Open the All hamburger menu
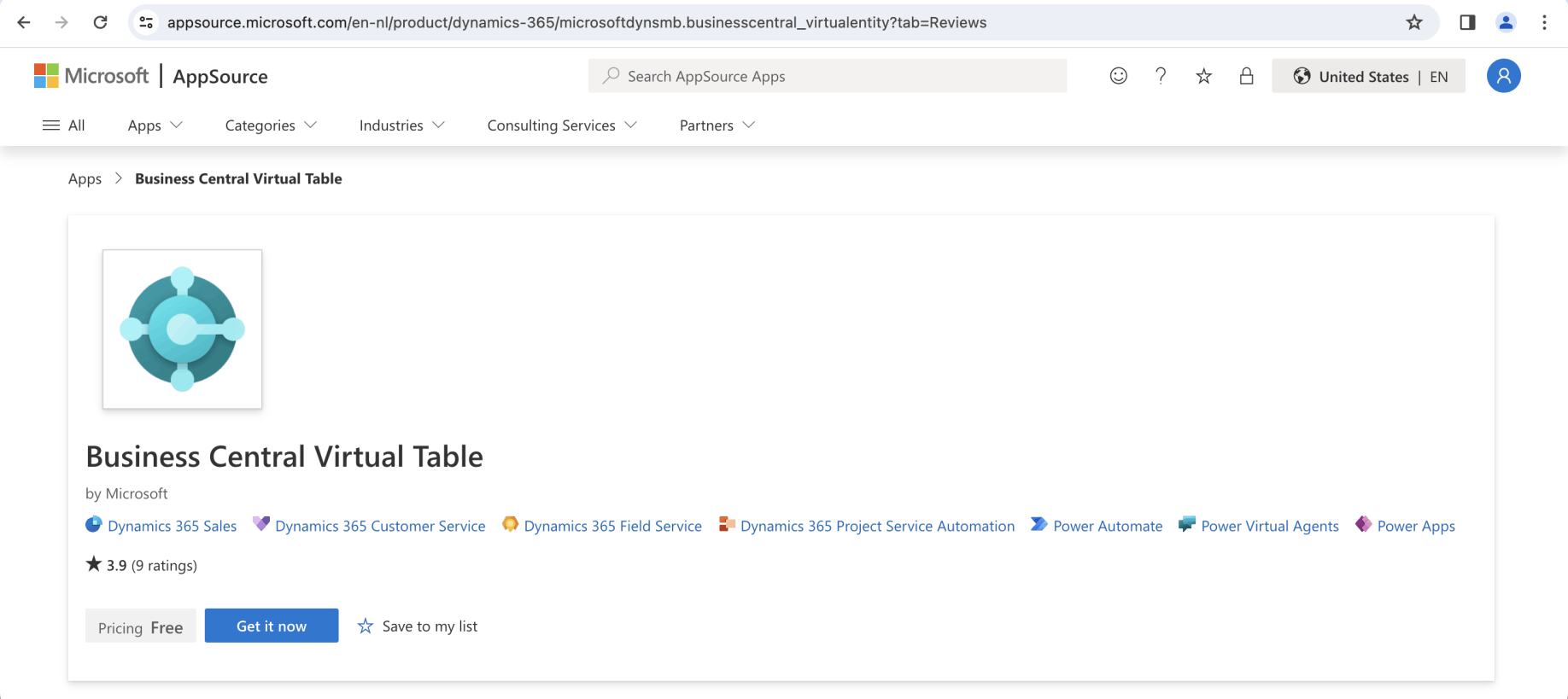Image resolution: width=1568 pixels, height=699 pixels. pyautogui.click(x=63, y=125)
